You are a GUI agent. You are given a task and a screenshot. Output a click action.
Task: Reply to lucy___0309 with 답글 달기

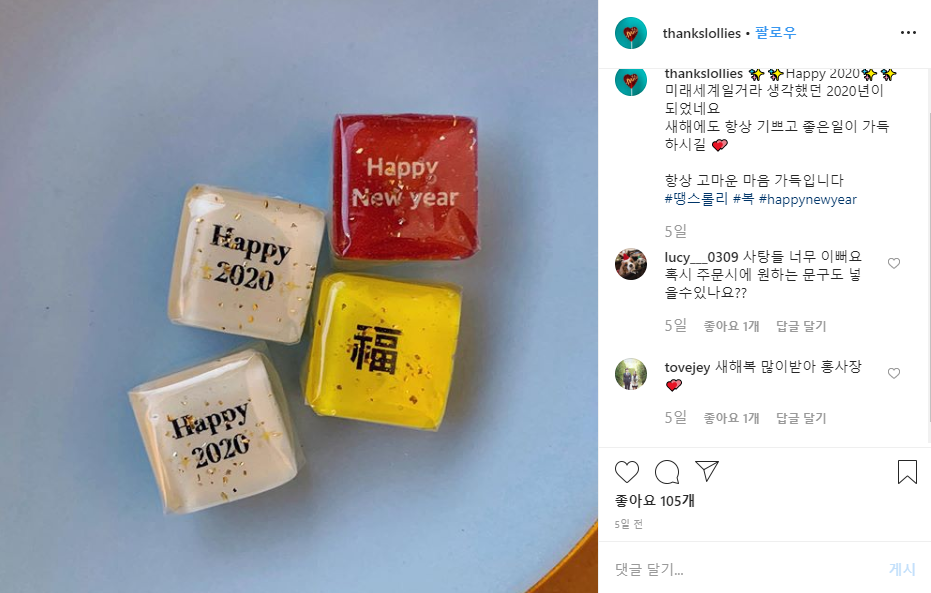(x=801, y=326)
